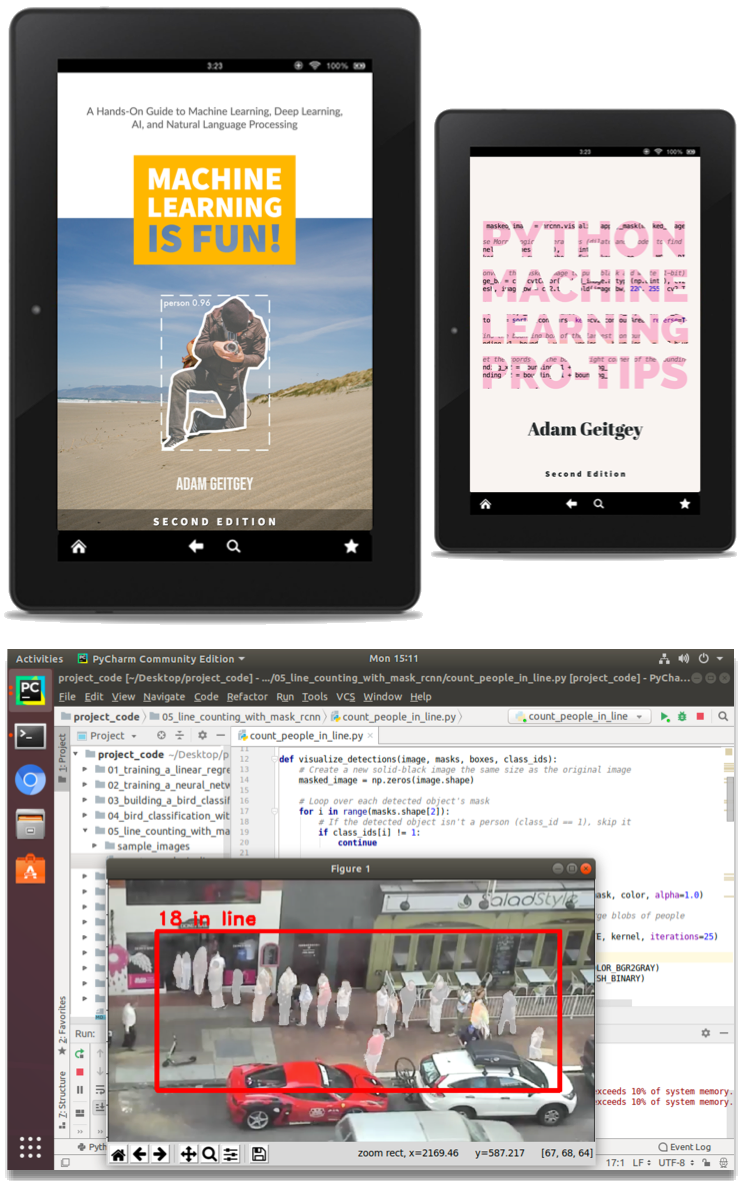Save the figure with the floppy icon
Viewport: 743px width, 1185px height.
pos(259,1154)
